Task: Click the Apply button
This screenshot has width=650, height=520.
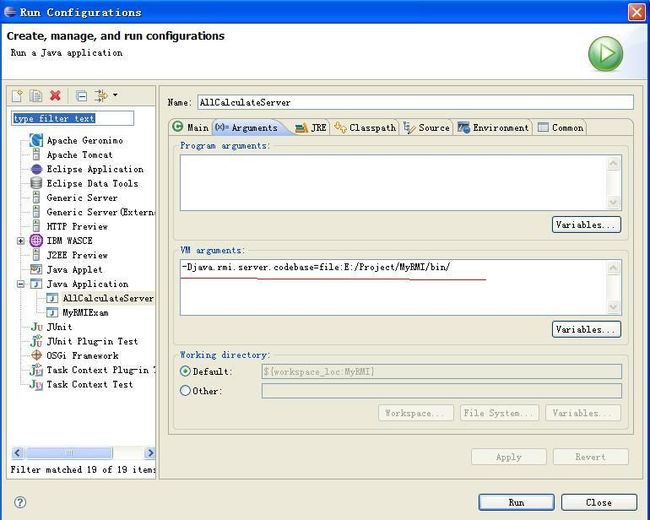Action: pos(509,457)
